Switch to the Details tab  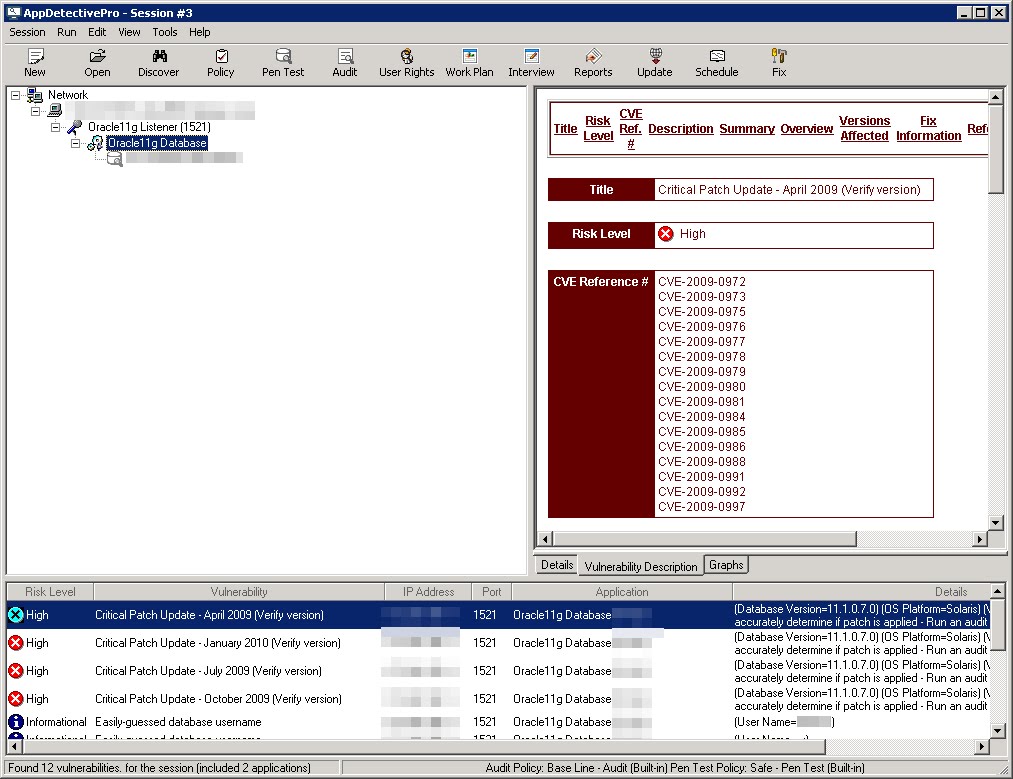pyautogui.click(x=557, y=565)
